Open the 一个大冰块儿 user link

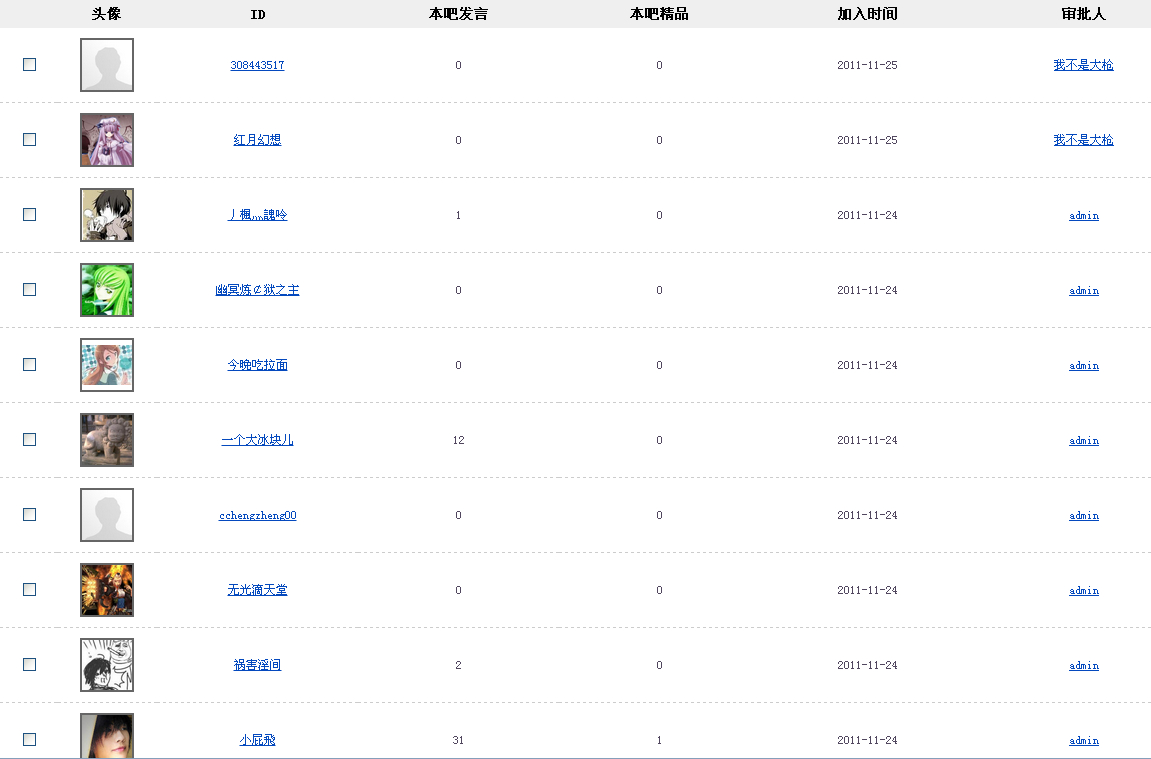point(257,440)
